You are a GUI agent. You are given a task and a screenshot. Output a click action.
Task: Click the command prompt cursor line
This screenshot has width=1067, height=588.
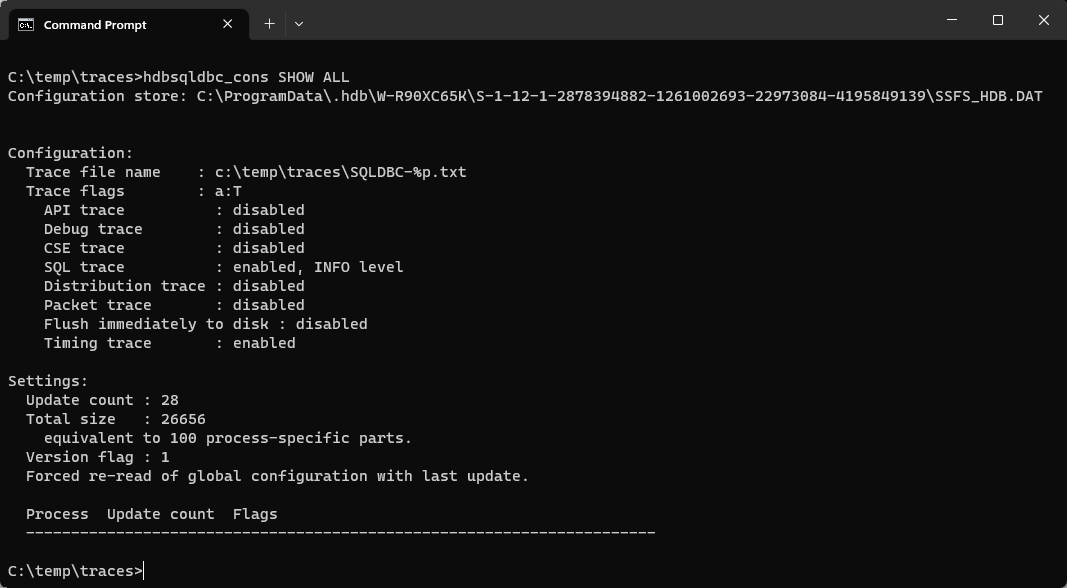click(x=76, y=570)
